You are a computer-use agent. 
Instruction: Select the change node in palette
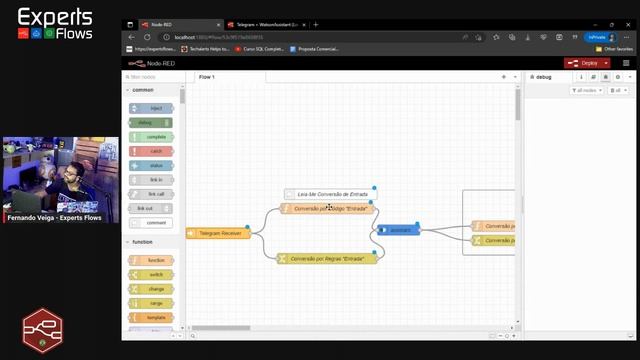151,289
